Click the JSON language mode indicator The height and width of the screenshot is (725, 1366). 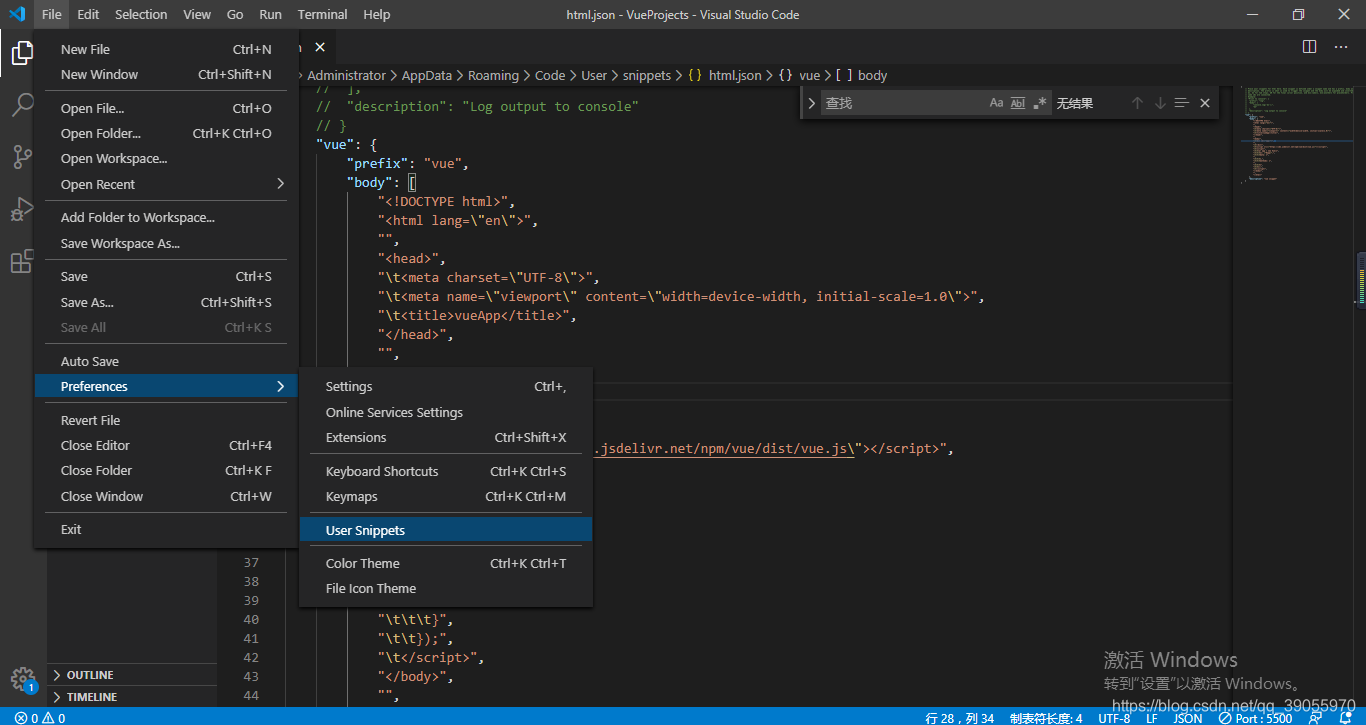click(x=1188, y=718)
